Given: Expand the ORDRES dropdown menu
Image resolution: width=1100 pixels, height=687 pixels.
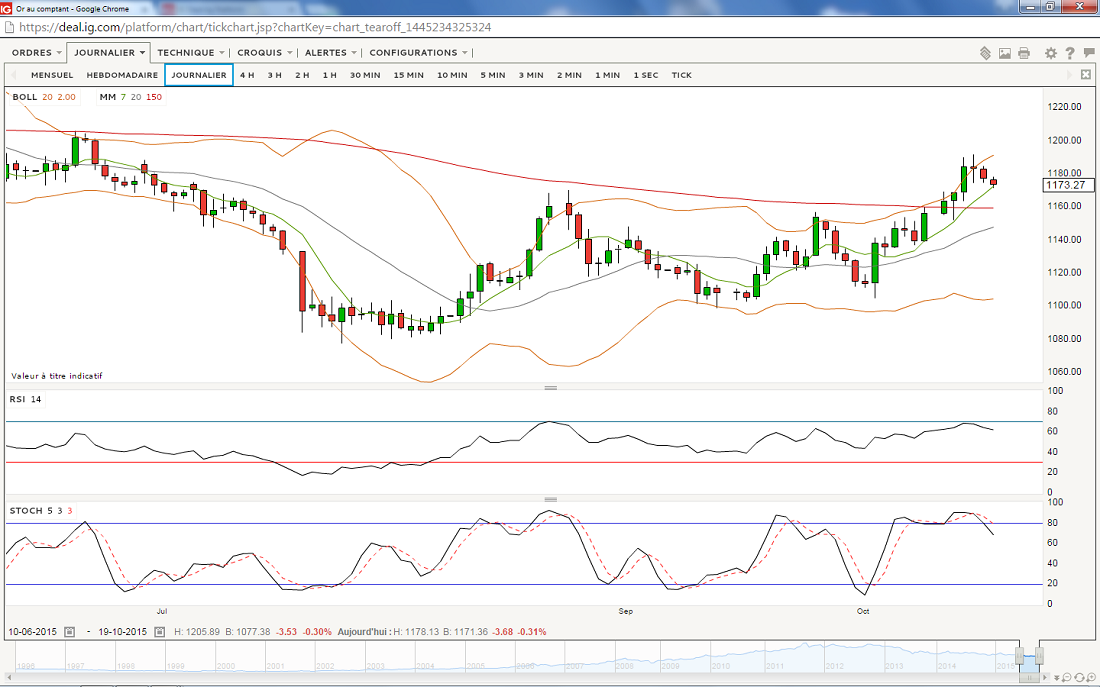Looking at the screenshot, I should click(36, 53).
